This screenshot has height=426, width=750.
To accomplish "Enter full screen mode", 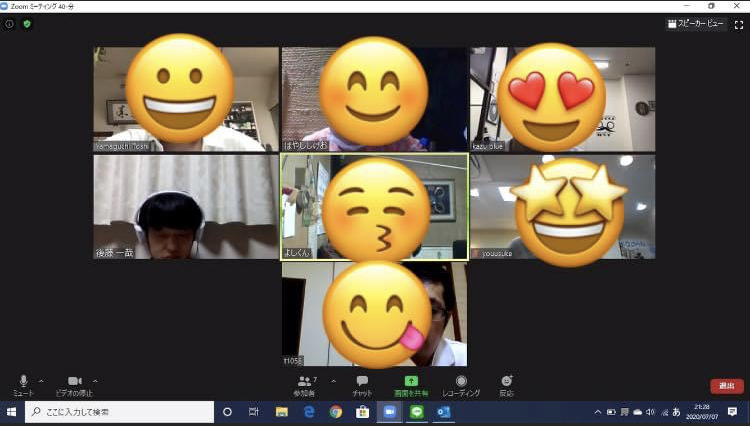I will click(739, 24).
